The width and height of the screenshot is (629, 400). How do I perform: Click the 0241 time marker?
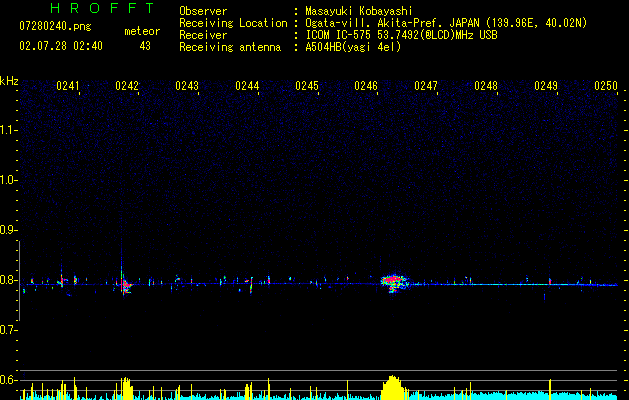[x=67, y=86]
